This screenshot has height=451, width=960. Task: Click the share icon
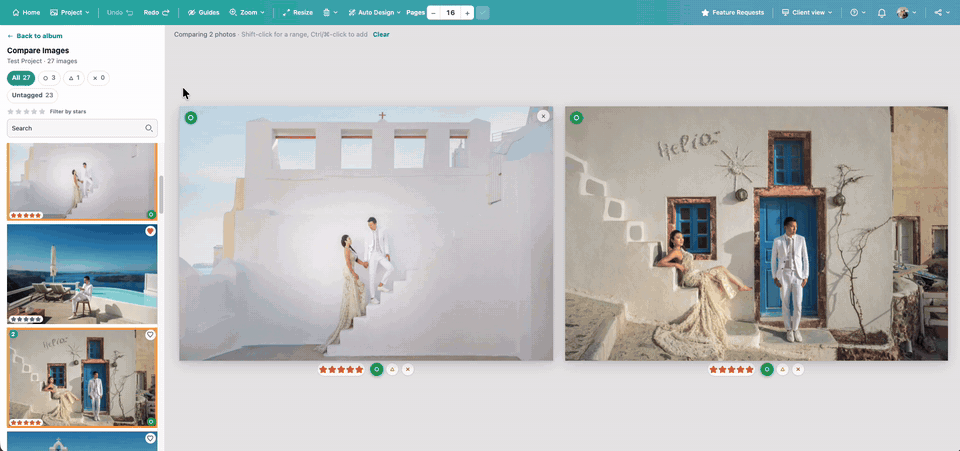[x=938, y=12]
